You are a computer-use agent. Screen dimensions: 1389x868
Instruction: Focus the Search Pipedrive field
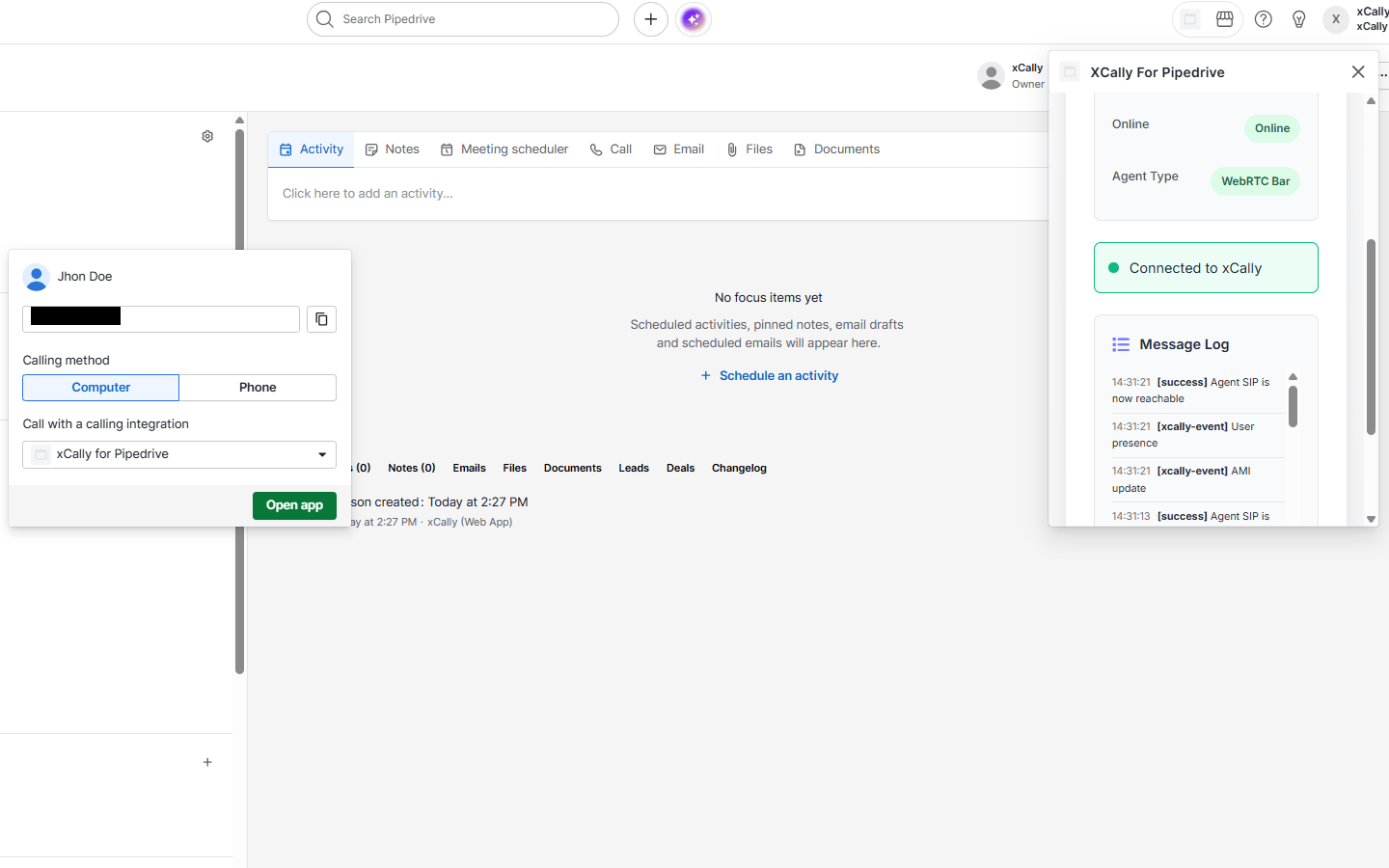pyautogui.click(x=463, y=19)
